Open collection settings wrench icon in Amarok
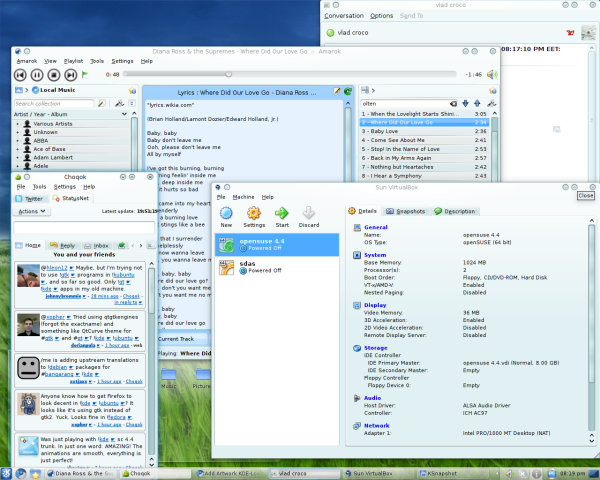 (119, 103)
